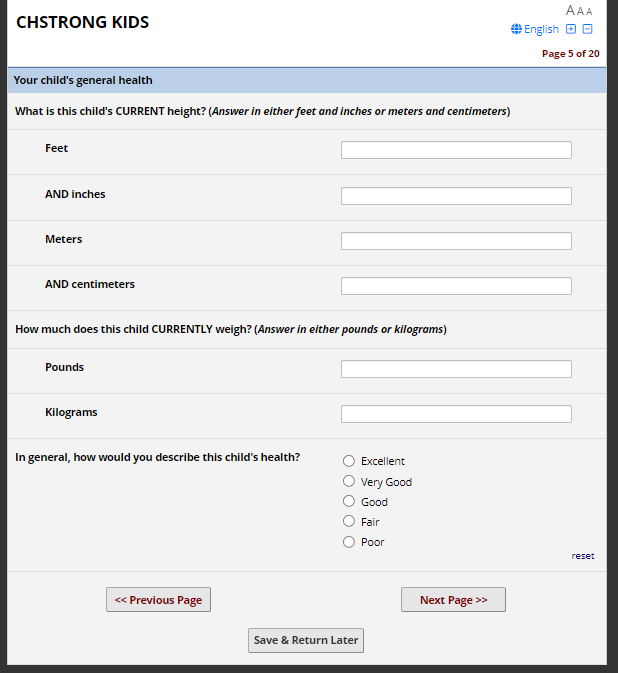618x673 pixels.
Task: Go to the Next Page
Action: [453, 600]
